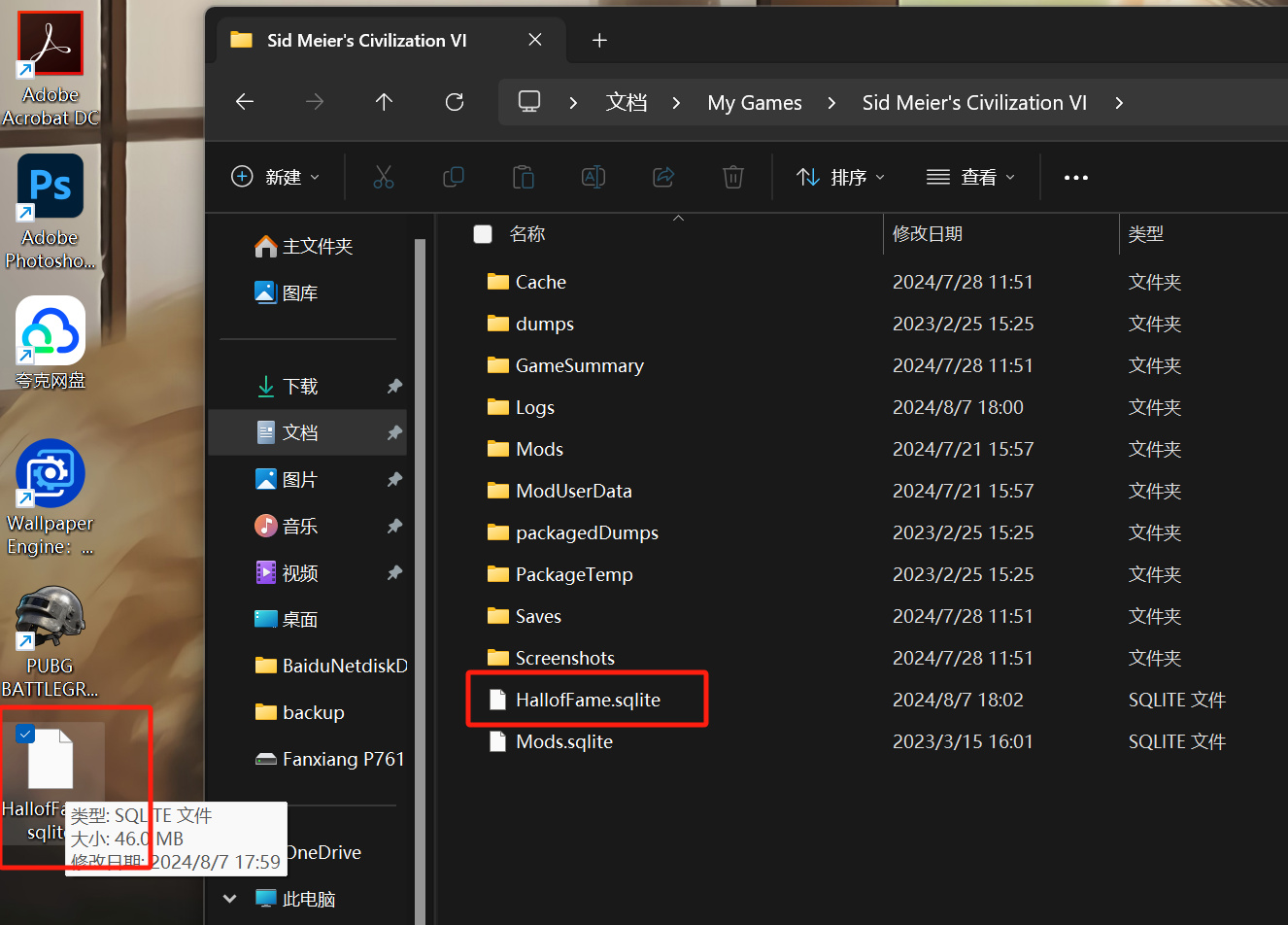Sort by 名称 column header
Screen dimensions: 1288x925
tap(527, 234)
